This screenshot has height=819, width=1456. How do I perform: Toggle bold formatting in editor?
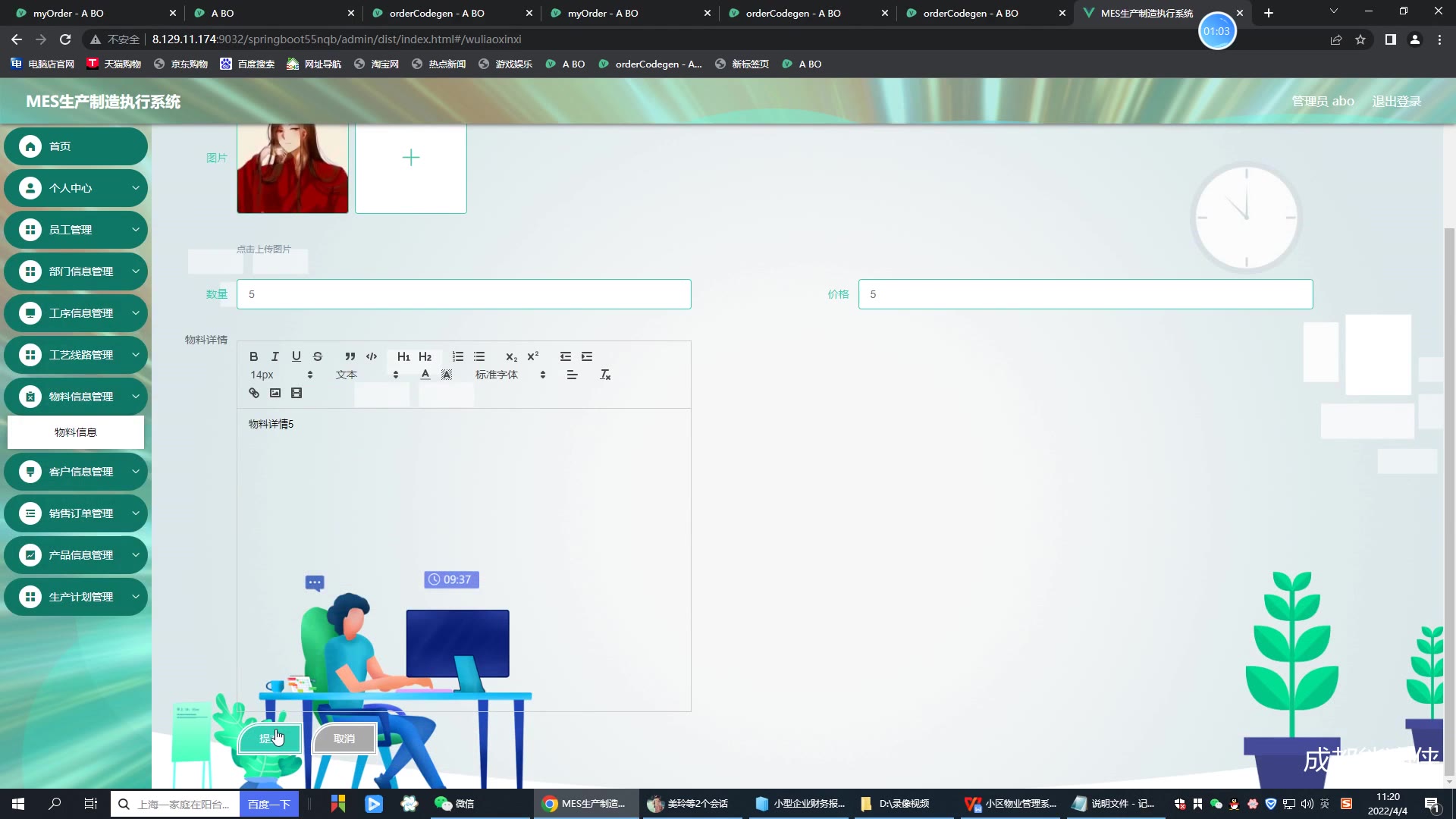pos(254,356)
